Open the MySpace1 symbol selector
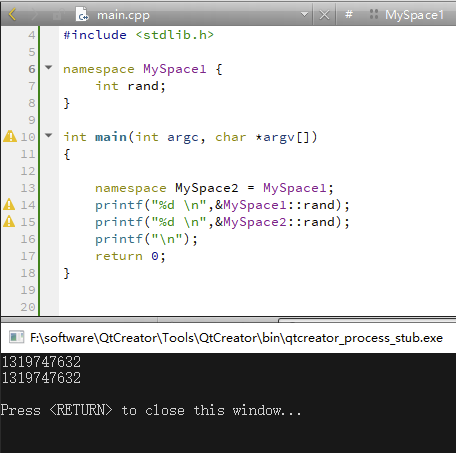Viewport: 456px width, 453px height. pyautogui.click(x=414, y=15)
